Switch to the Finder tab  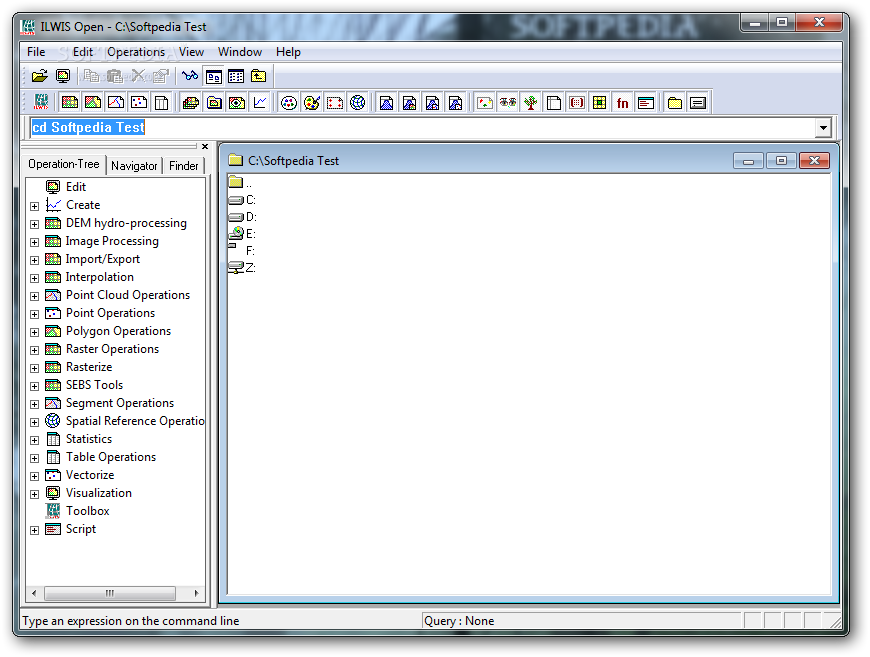pos(184,165)
